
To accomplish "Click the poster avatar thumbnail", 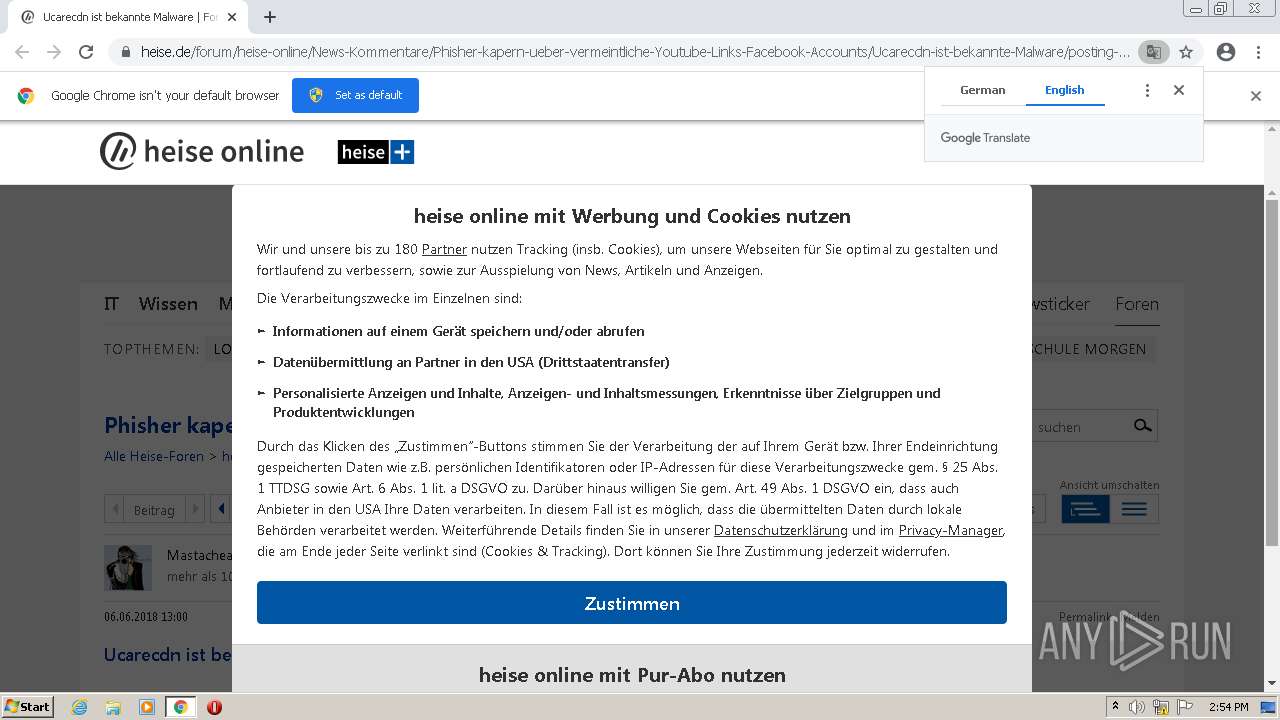I will pos(128,567).
